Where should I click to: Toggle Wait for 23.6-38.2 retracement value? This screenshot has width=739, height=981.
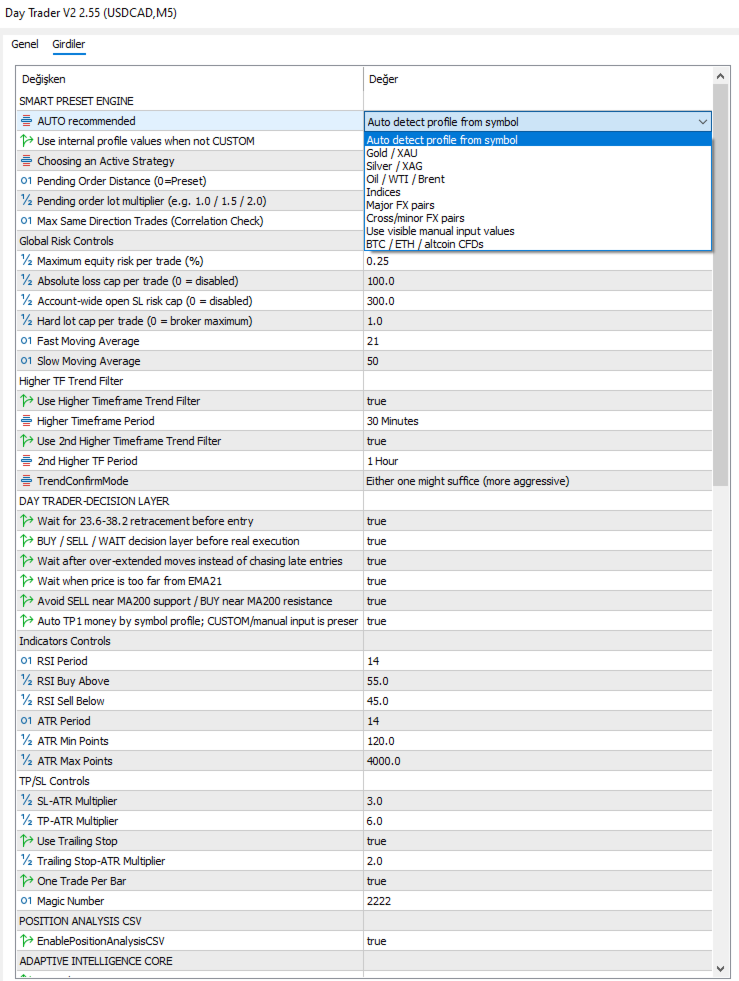tap(538, 521)
